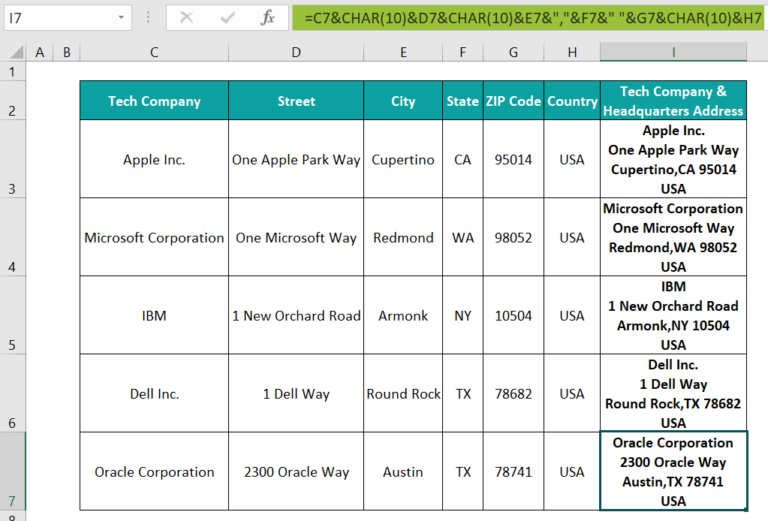This screenshot has width=768, height=521.
Task: Click in the formula bar text
Action: (529, 18)
